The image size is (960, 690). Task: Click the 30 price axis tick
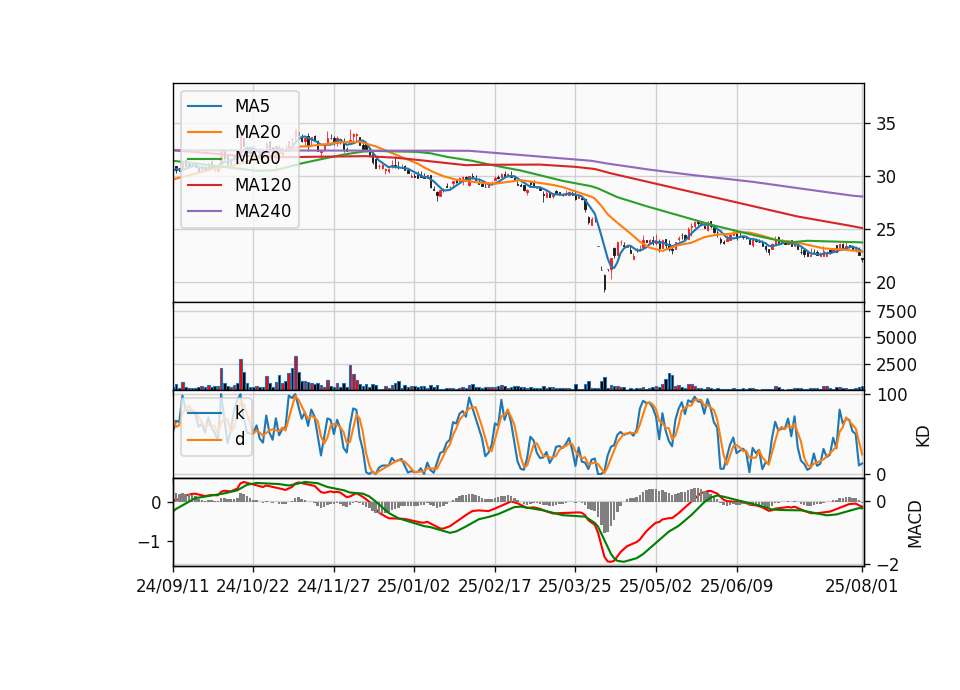click(886, 177)
